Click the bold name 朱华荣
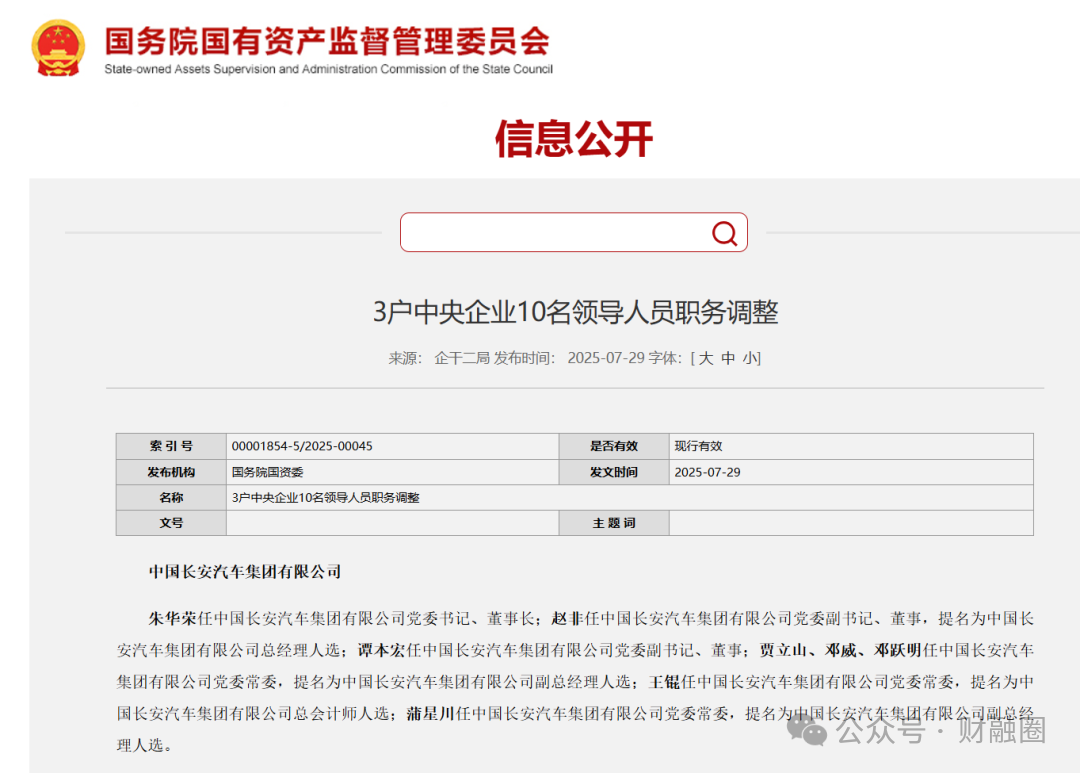1080x773 pixels. click(x=173, y=619)
